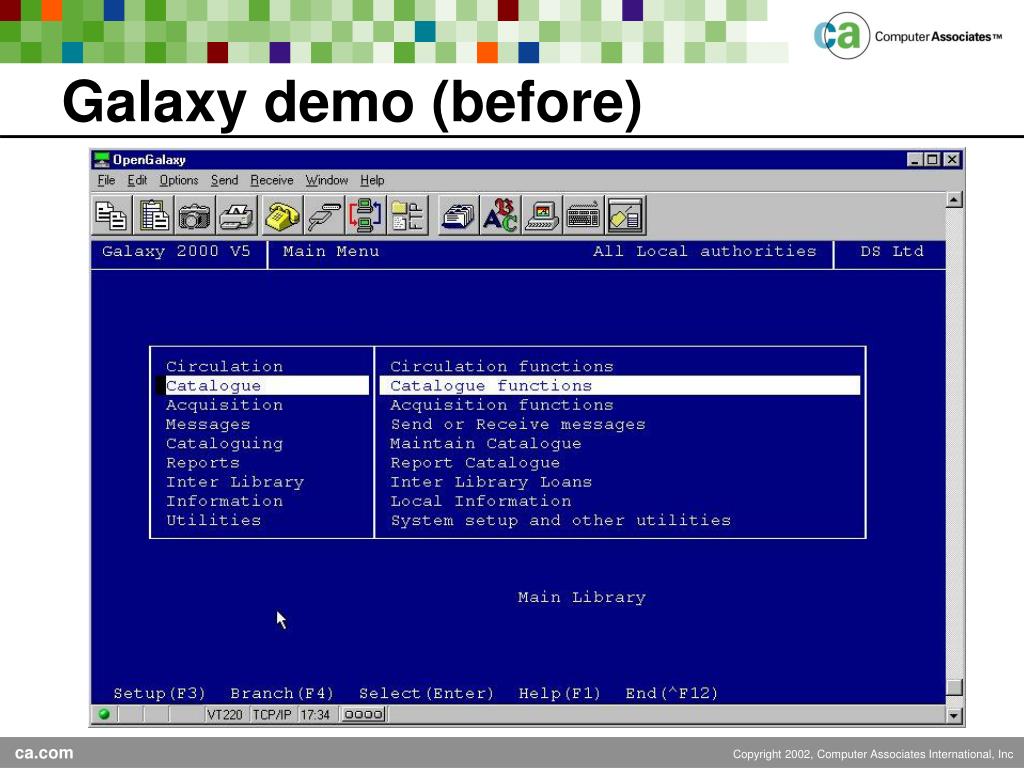1024x768 pixels.
Task: Click the Report Catalogue description
Action: point(475,463)
